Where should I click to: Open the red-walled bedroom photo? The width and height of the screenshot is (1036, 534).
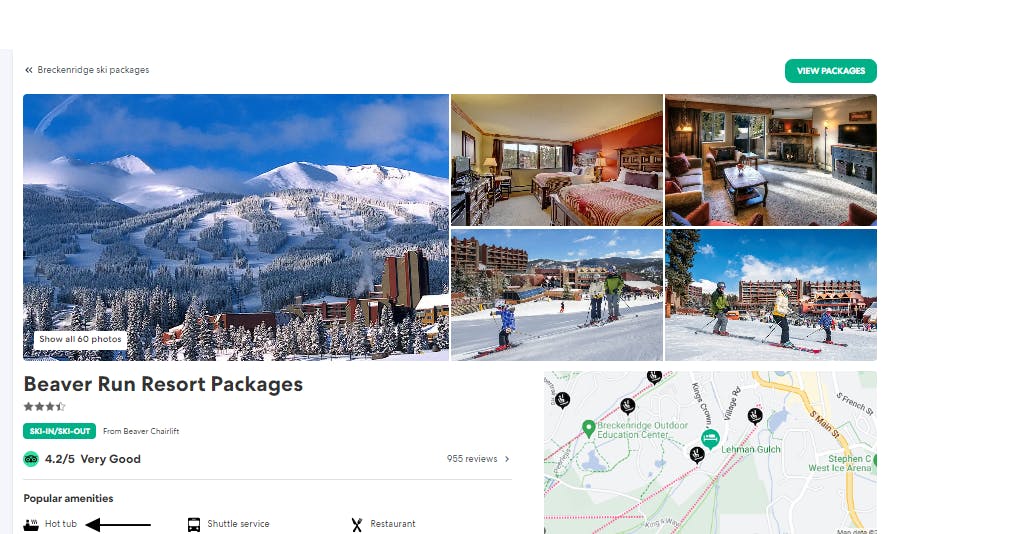(557, 160)
